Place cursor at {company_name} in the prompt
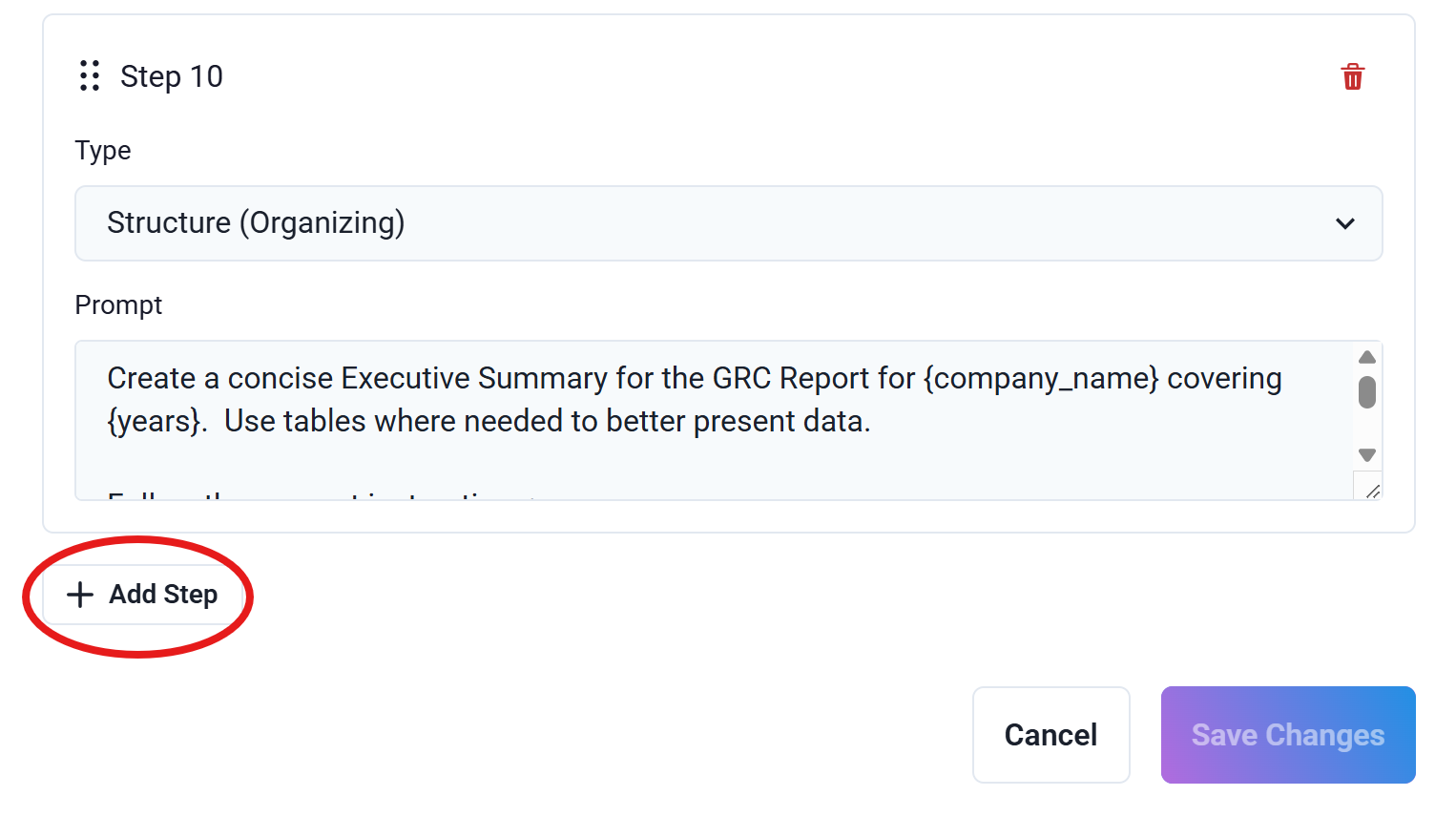This screenshot has height=817, width=1456. (1041, 378)
